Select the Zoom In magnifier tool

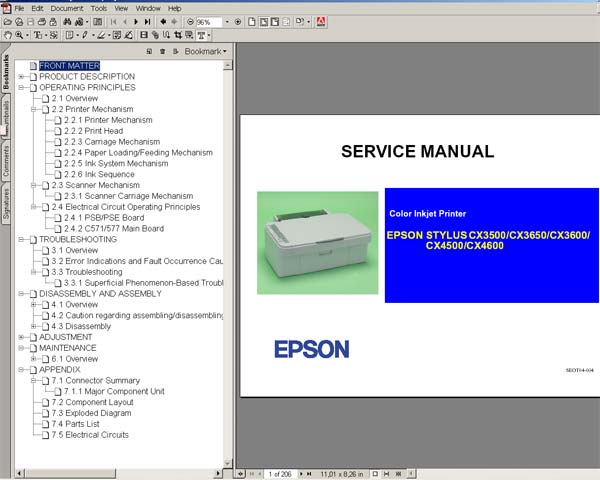pos(19,36)
